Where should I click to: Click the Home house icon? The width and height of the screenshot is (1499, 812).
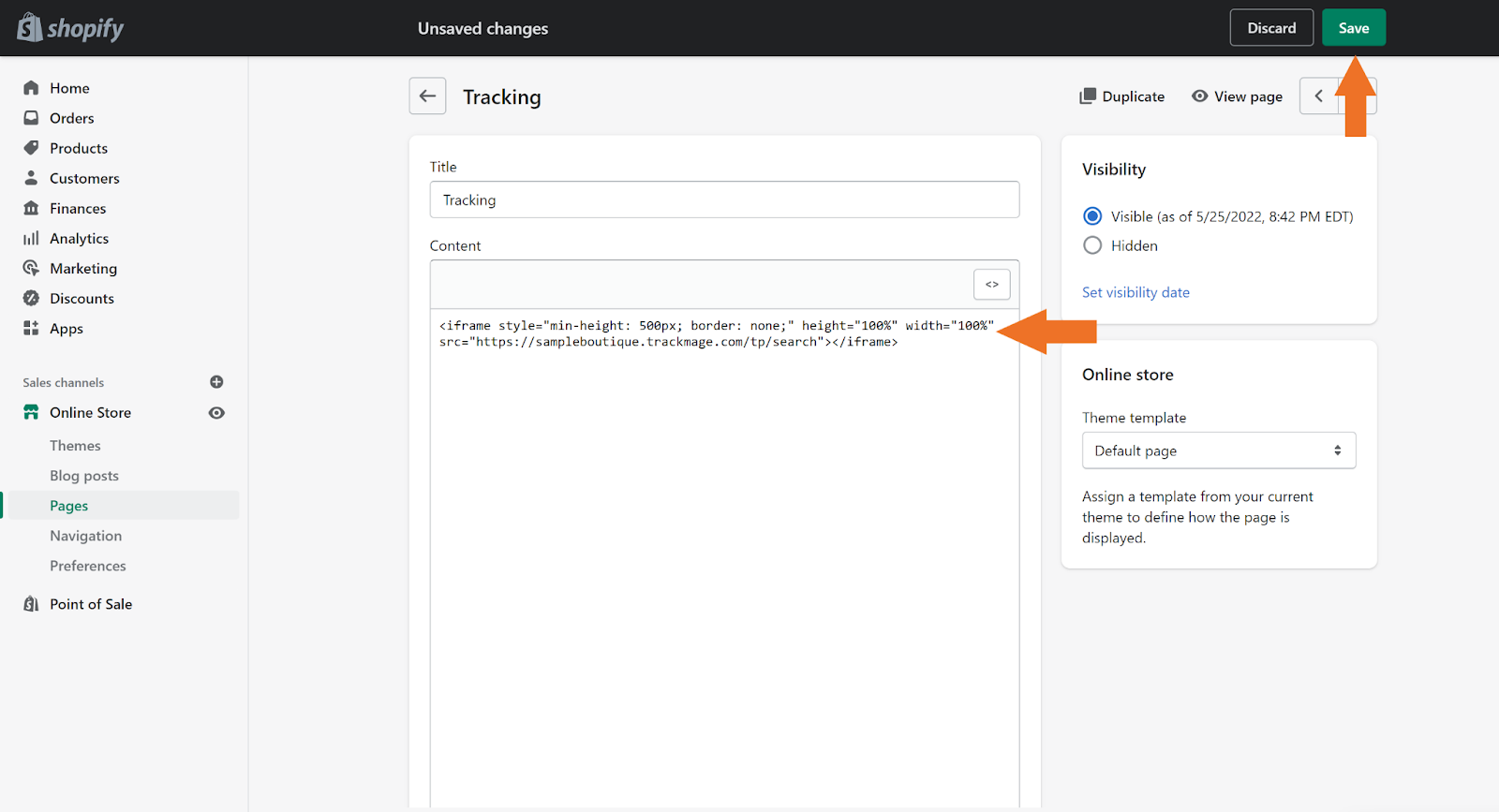tap(31, 88)
